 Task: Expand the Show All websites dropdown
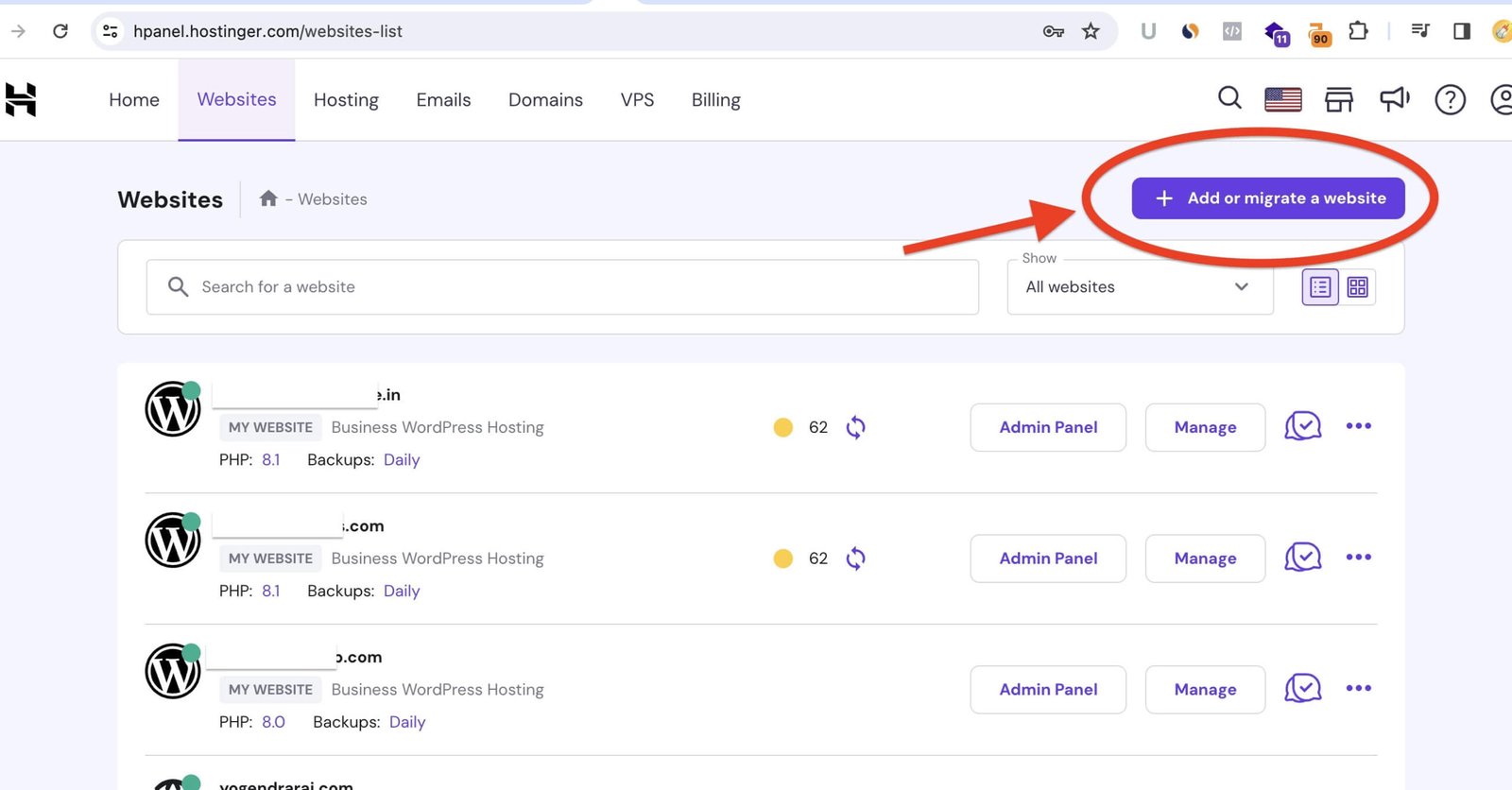click(1140, 287)
